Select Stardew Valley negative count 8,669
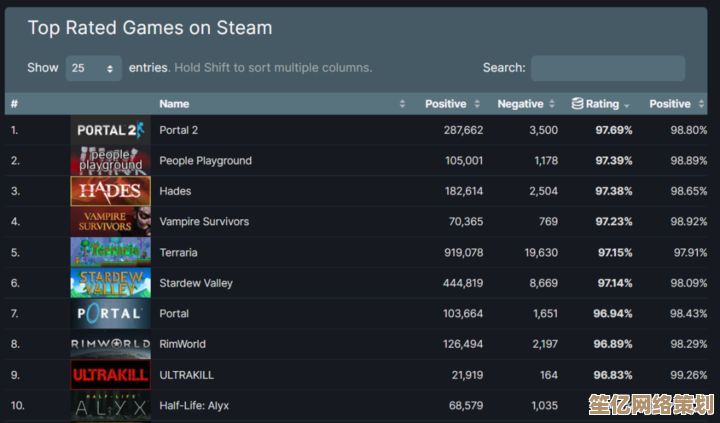720x423 pixels. click(x=544, y=283)
